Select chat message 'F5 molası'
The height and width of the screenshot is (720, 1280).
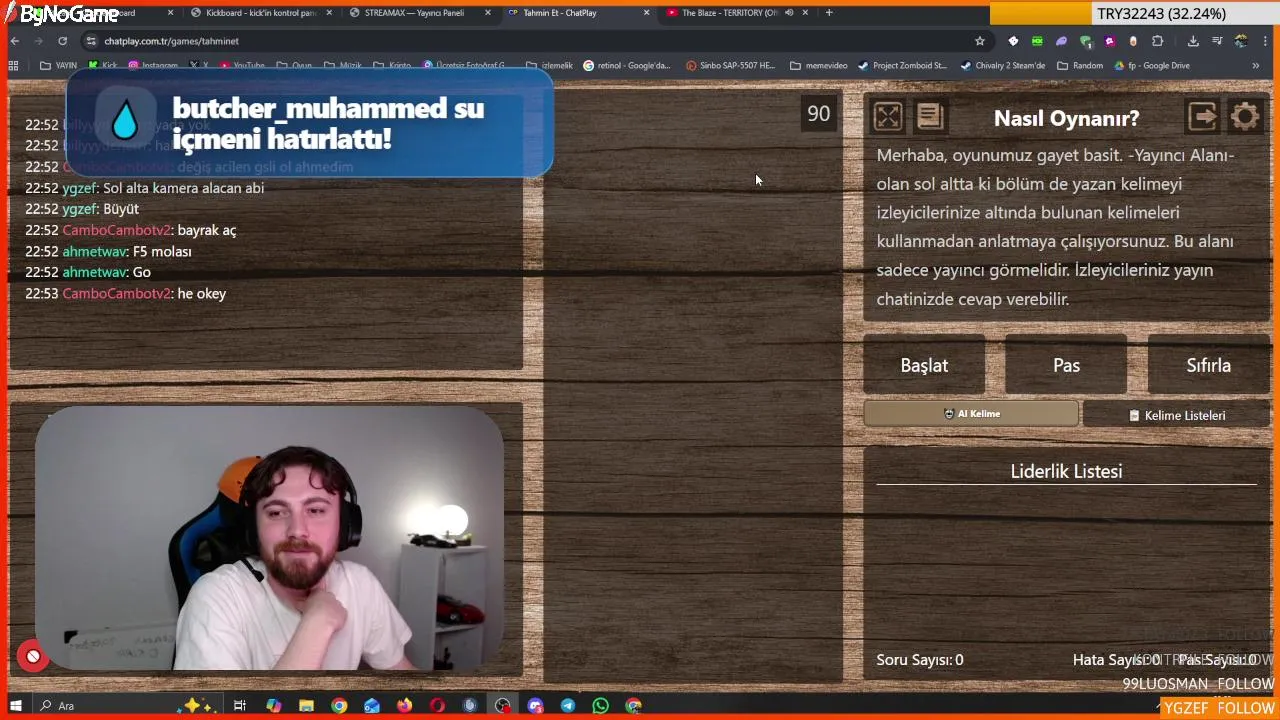pos(162,252)
